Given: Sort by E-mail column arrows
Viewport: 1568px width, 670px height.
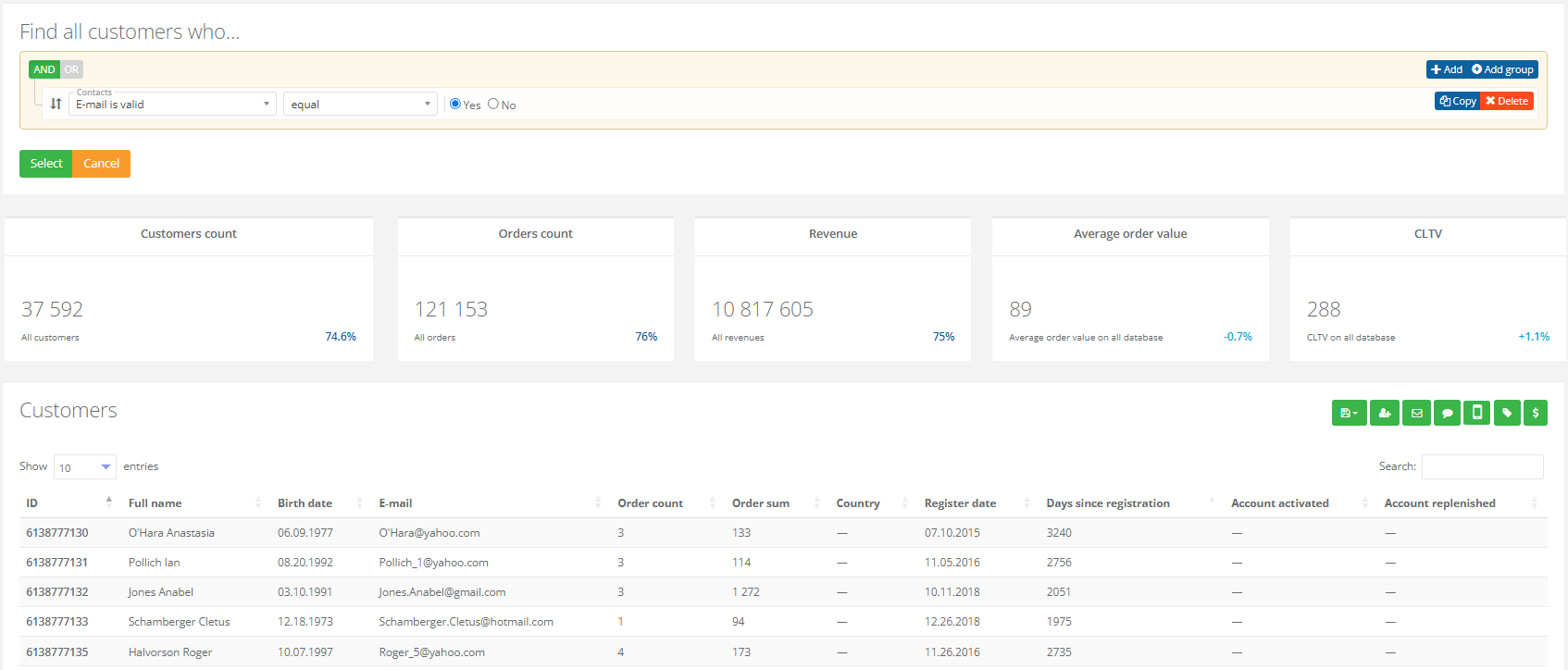Looking at the screenshot, I should click(x=598, y=502).
